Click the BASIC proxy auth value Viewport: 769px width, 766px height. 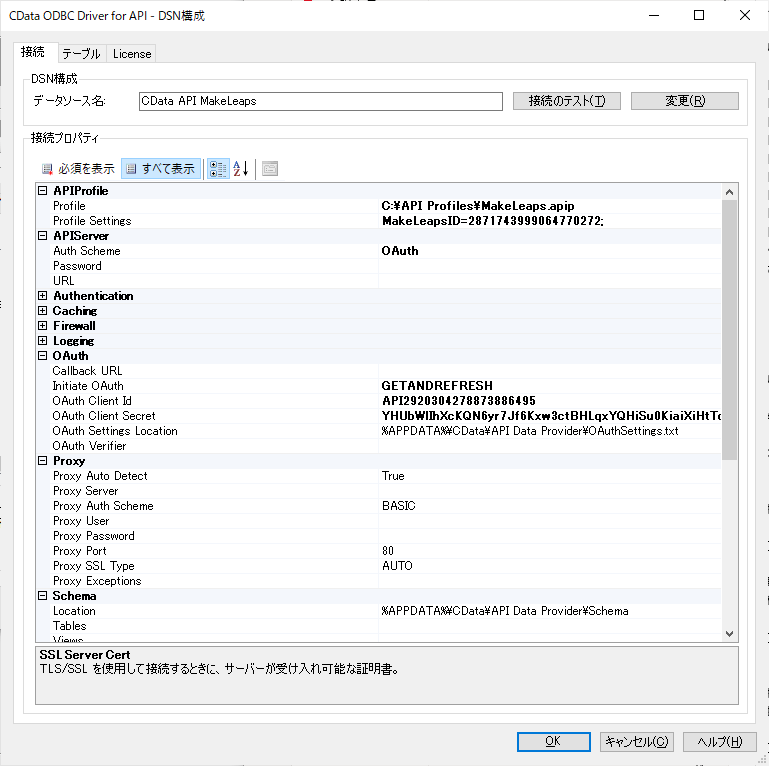tap(398, 506)
